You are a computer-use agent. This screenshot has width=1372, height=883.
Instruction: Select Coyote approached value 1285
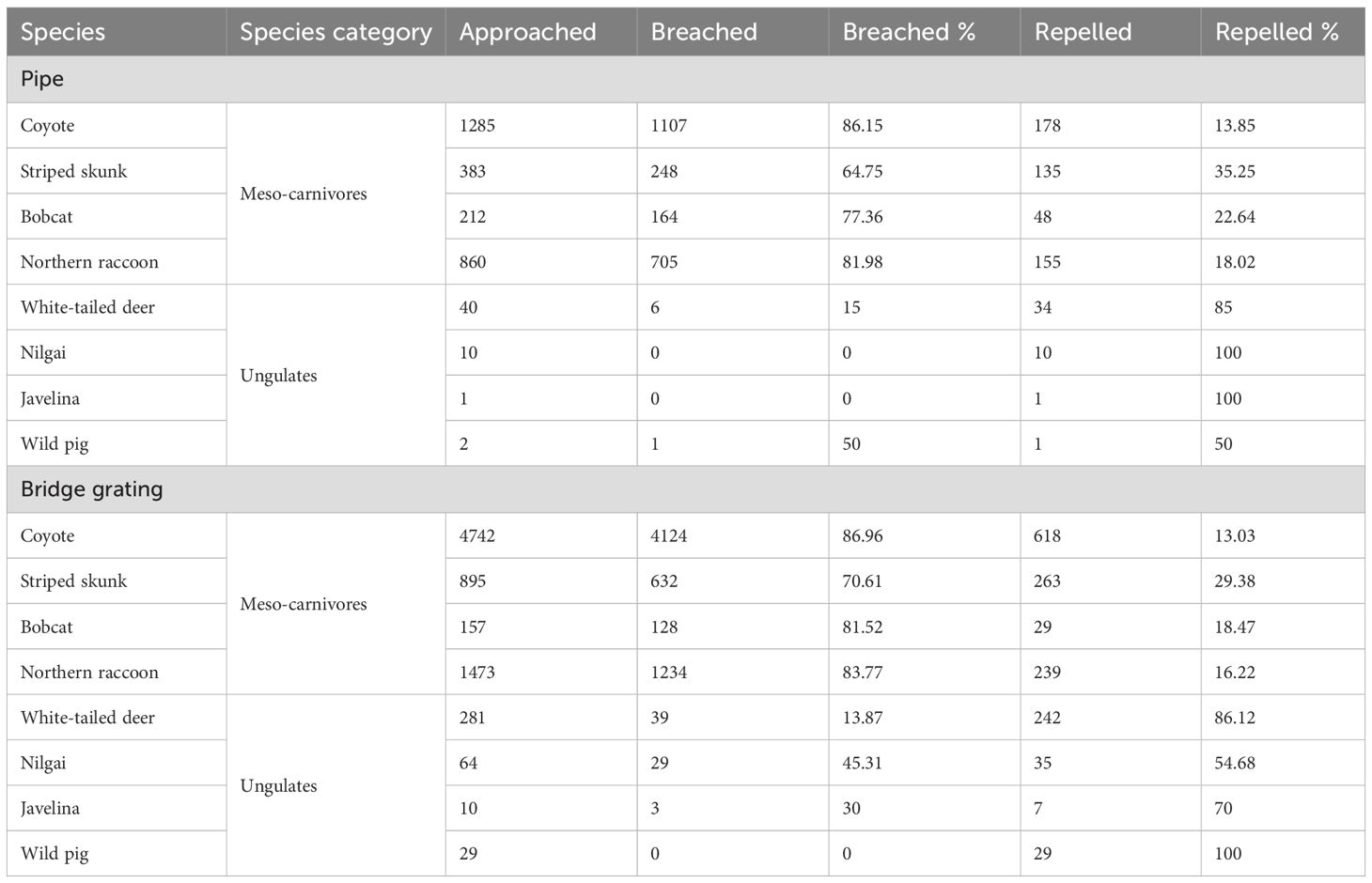[477, 126]
